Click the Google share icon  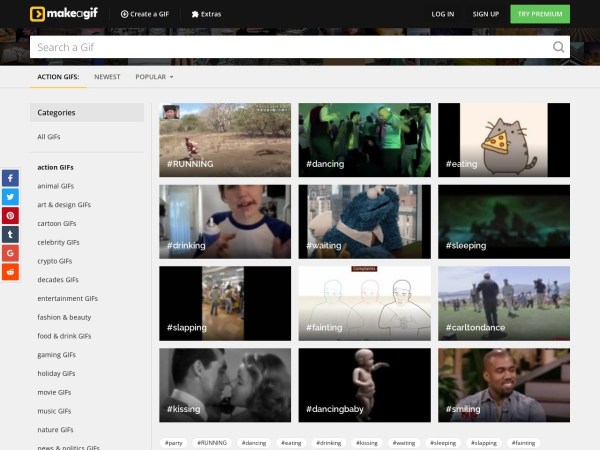click(10, 253)
